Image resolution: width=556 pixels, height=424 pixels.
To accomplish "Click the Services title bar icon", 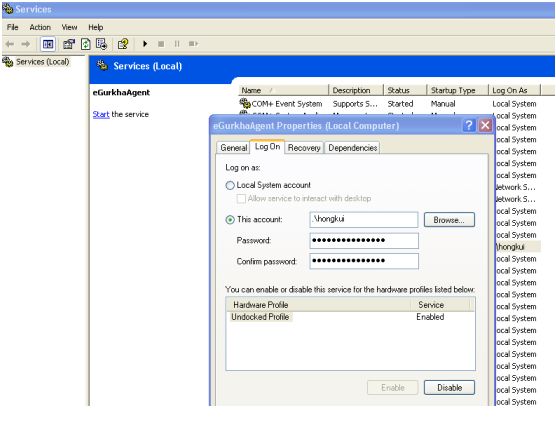I will tap(8, 9).
